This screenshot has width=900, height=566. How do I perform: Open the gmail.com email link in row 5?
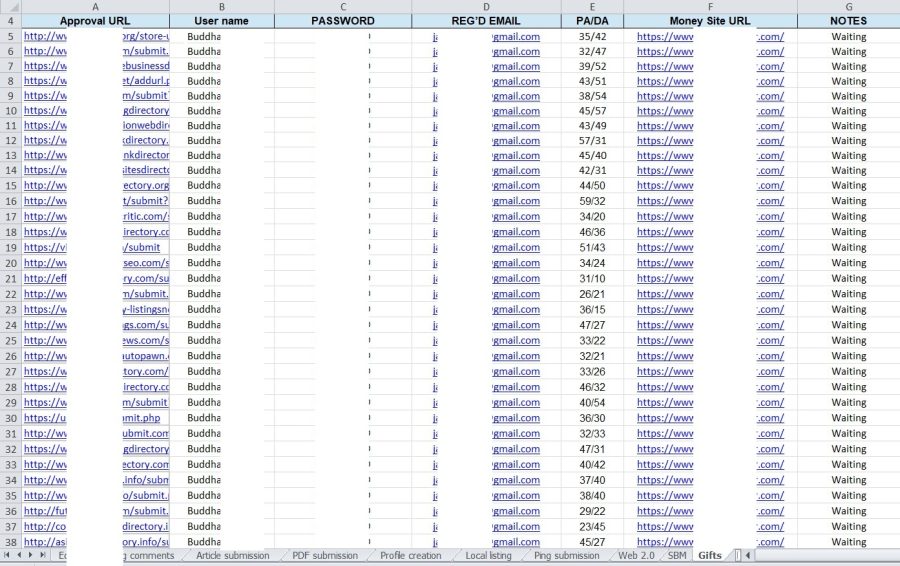point(486,37)
